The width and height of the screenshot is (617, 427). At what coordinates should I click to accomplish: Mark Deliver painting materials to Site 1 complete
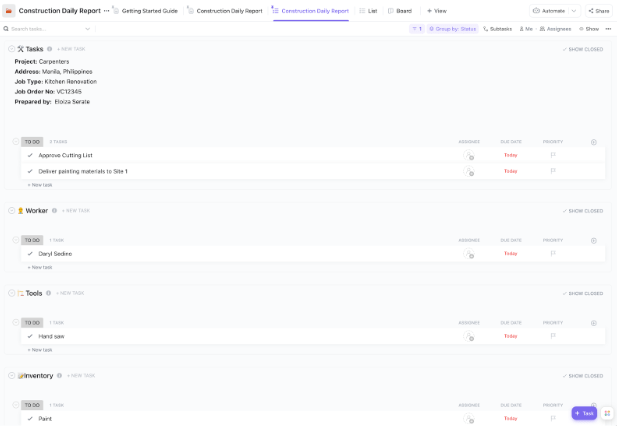pos(30,171)
